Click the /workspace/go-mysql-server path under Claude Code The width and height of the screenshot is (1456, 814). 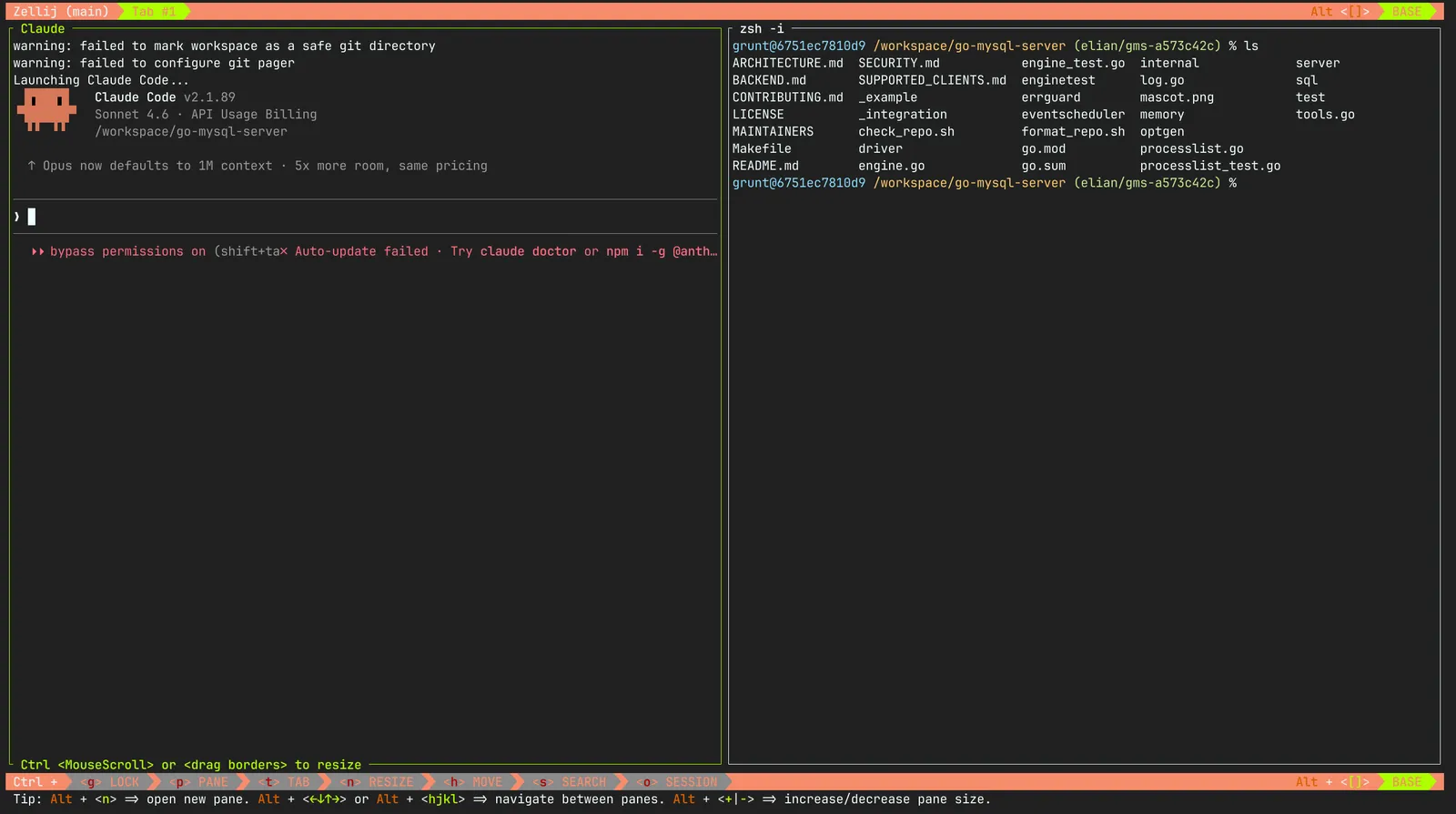pos(191,132)
